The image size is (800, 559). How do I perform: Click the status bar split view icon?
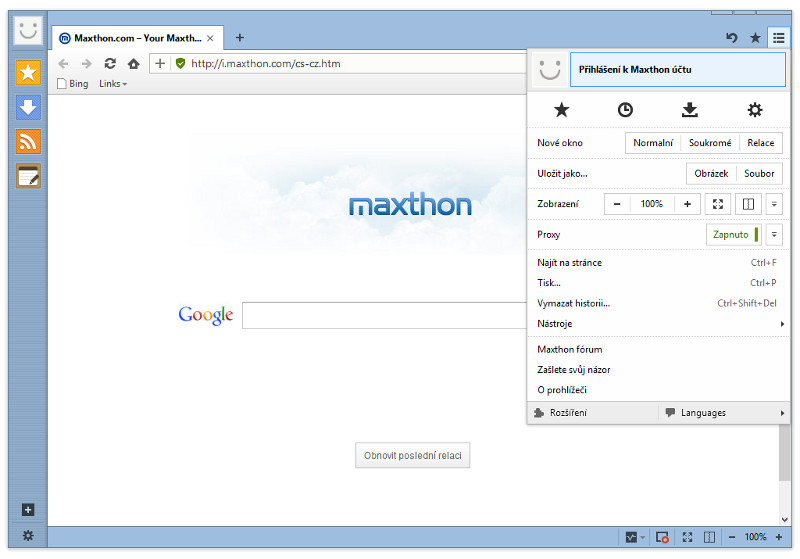(709, 537)
